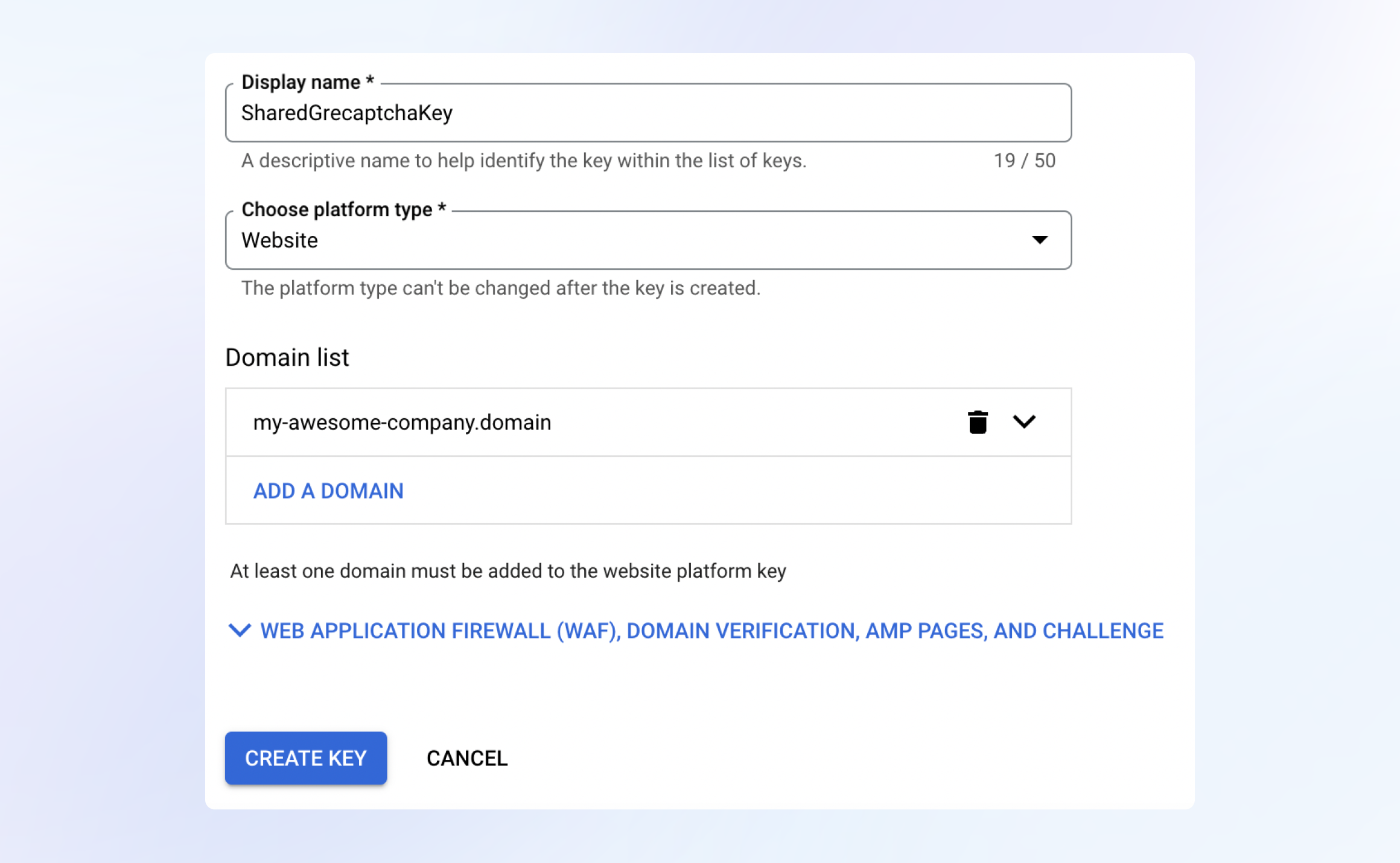
Task: Click the platform type can't be changed note
Action: [501, 288]
